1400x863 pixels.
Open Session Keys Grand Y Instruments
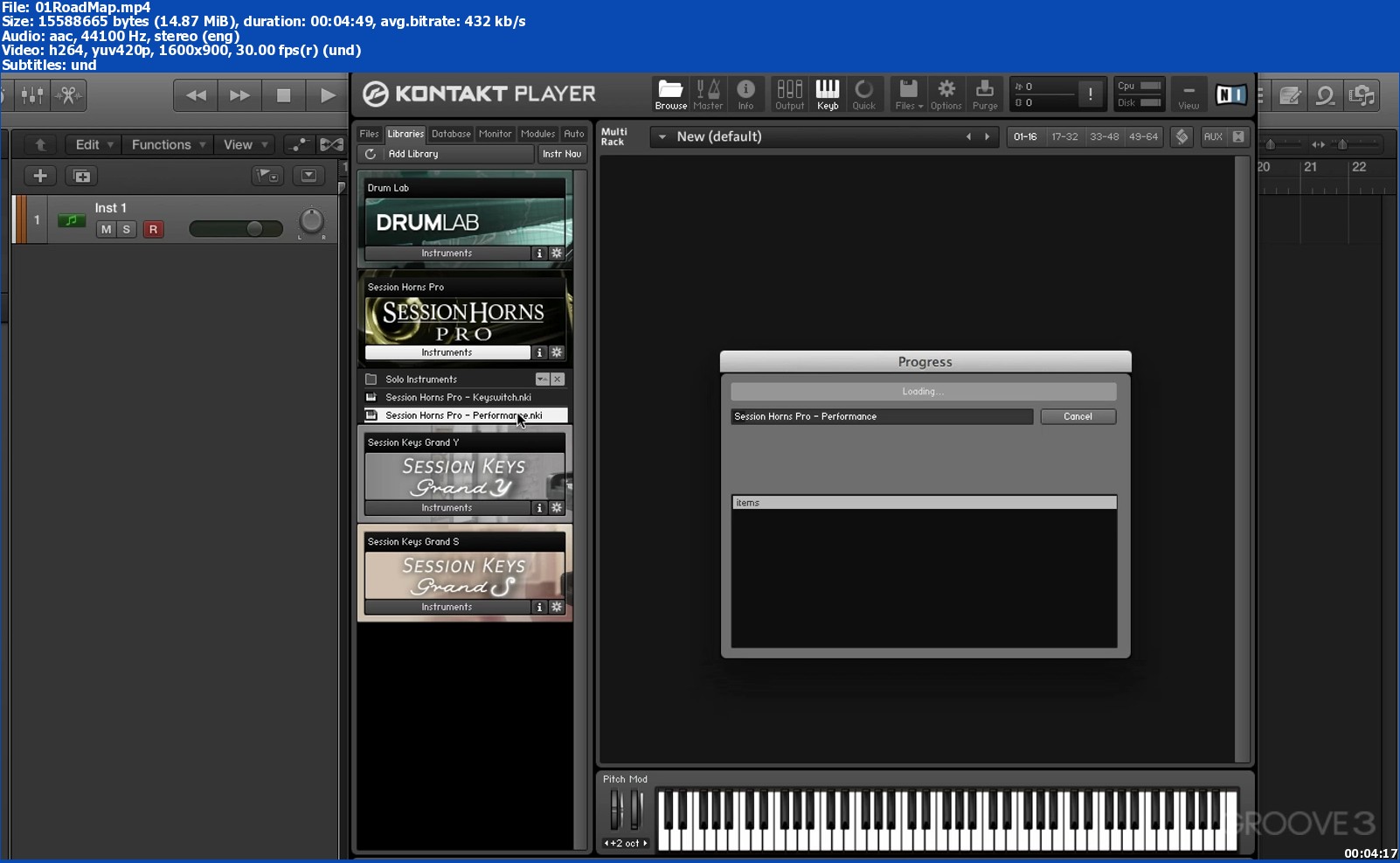pos(447,508)
